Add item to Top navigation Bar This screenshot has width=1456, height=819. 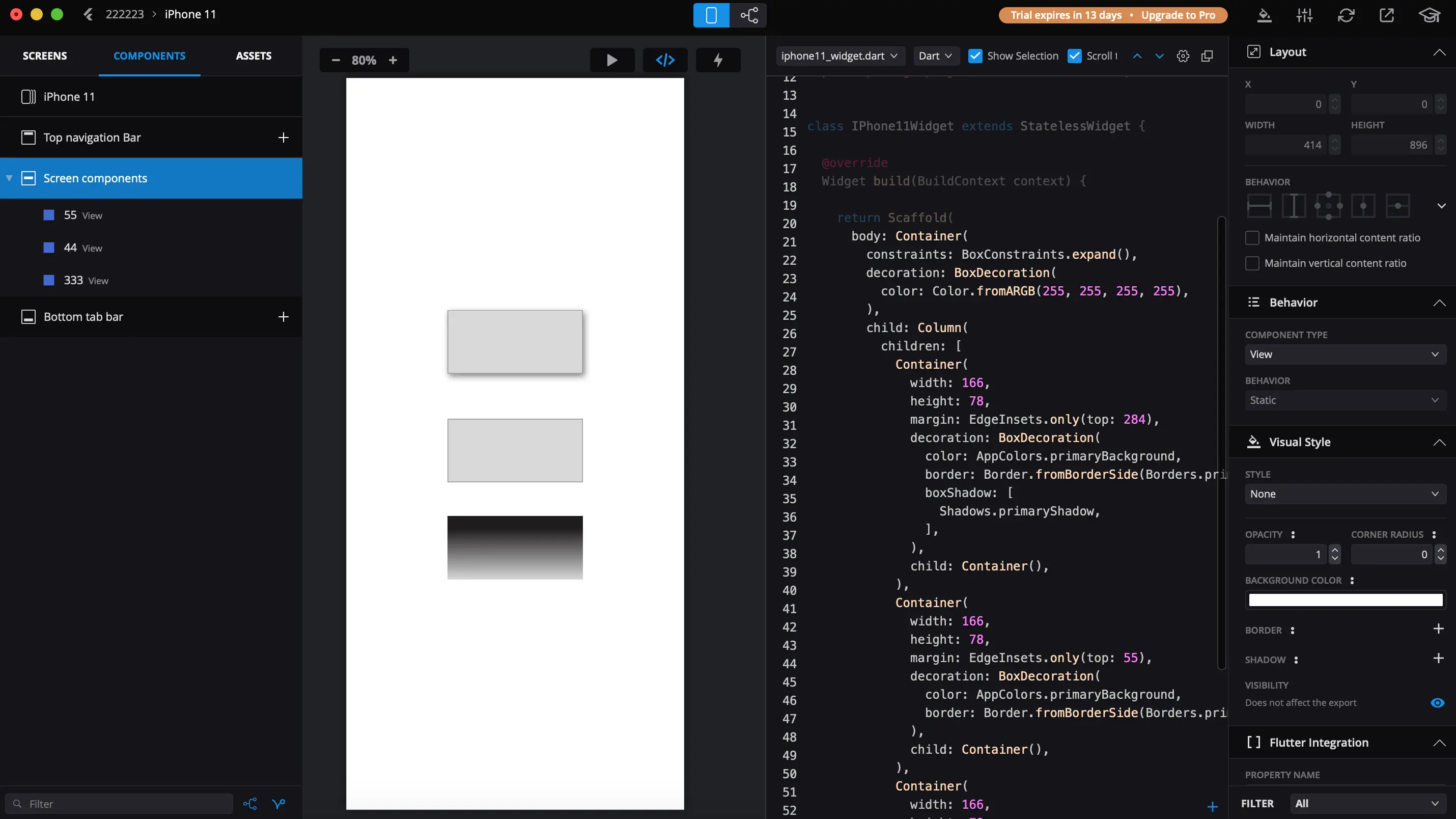click(x=283, y=138)
